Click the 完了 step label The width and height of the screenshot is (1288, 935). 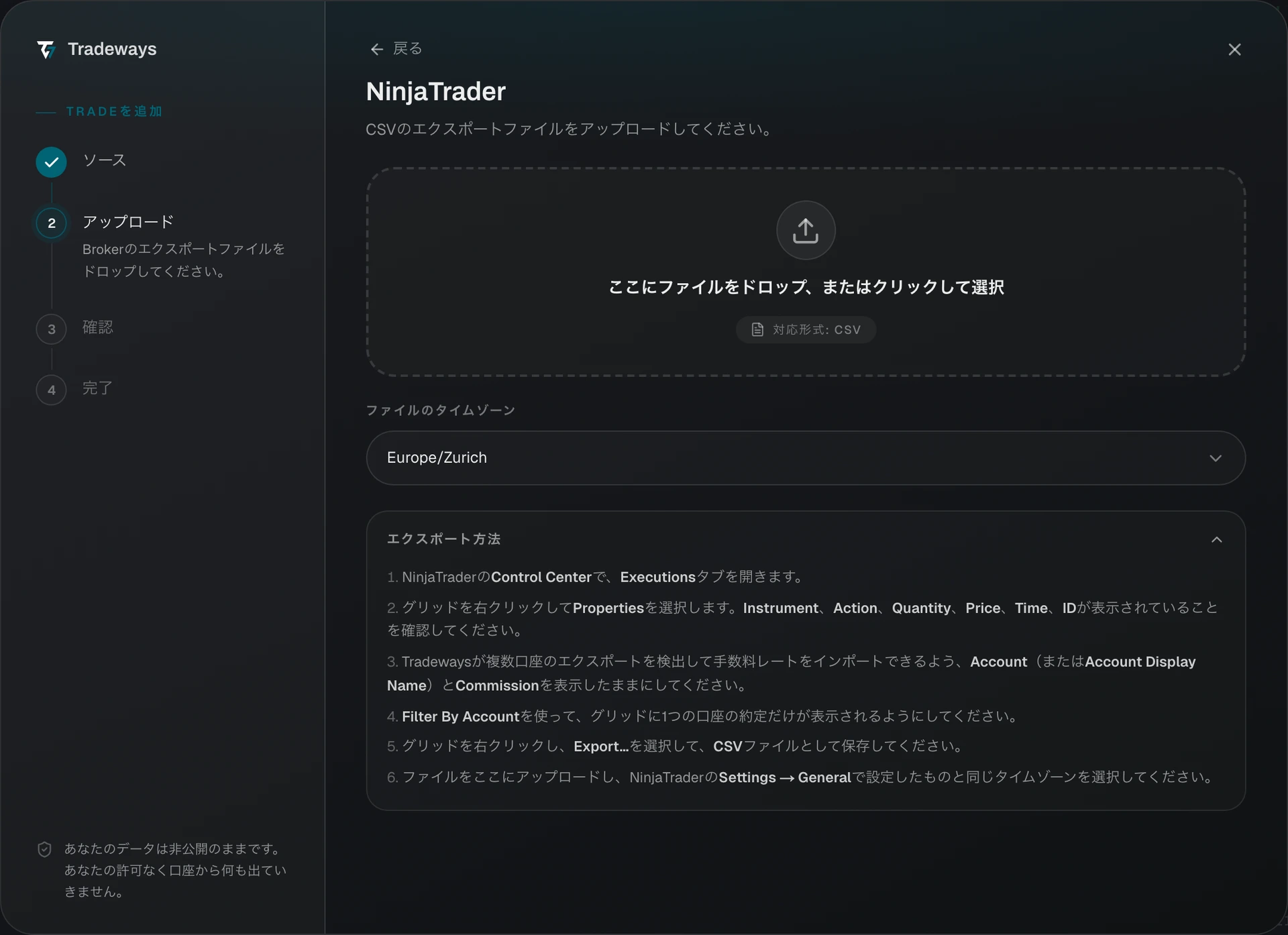(x=98, y=388)
